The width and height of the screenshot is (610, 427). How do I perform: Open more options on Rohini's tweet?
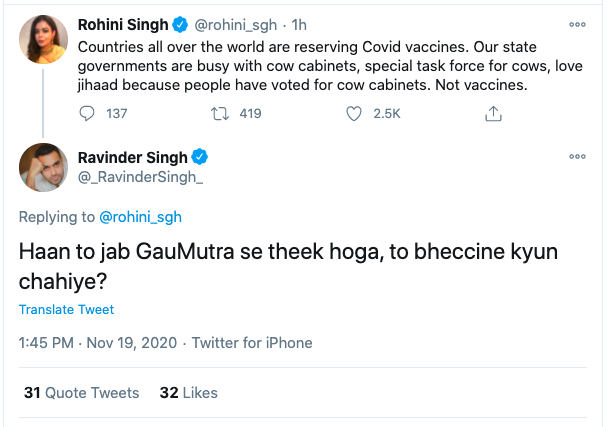(577, 24)
